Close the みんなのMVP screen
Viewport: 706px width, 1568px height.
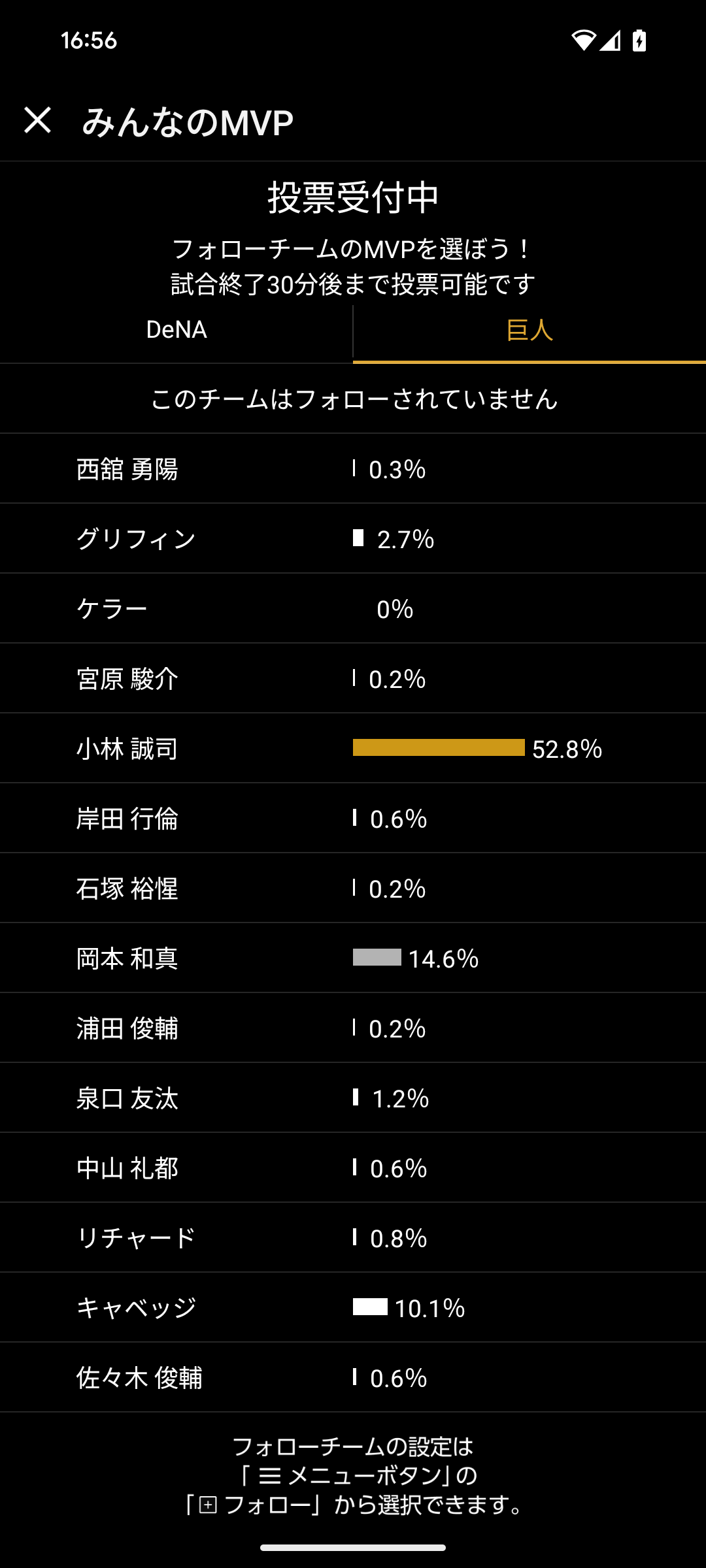coord(37,121)
